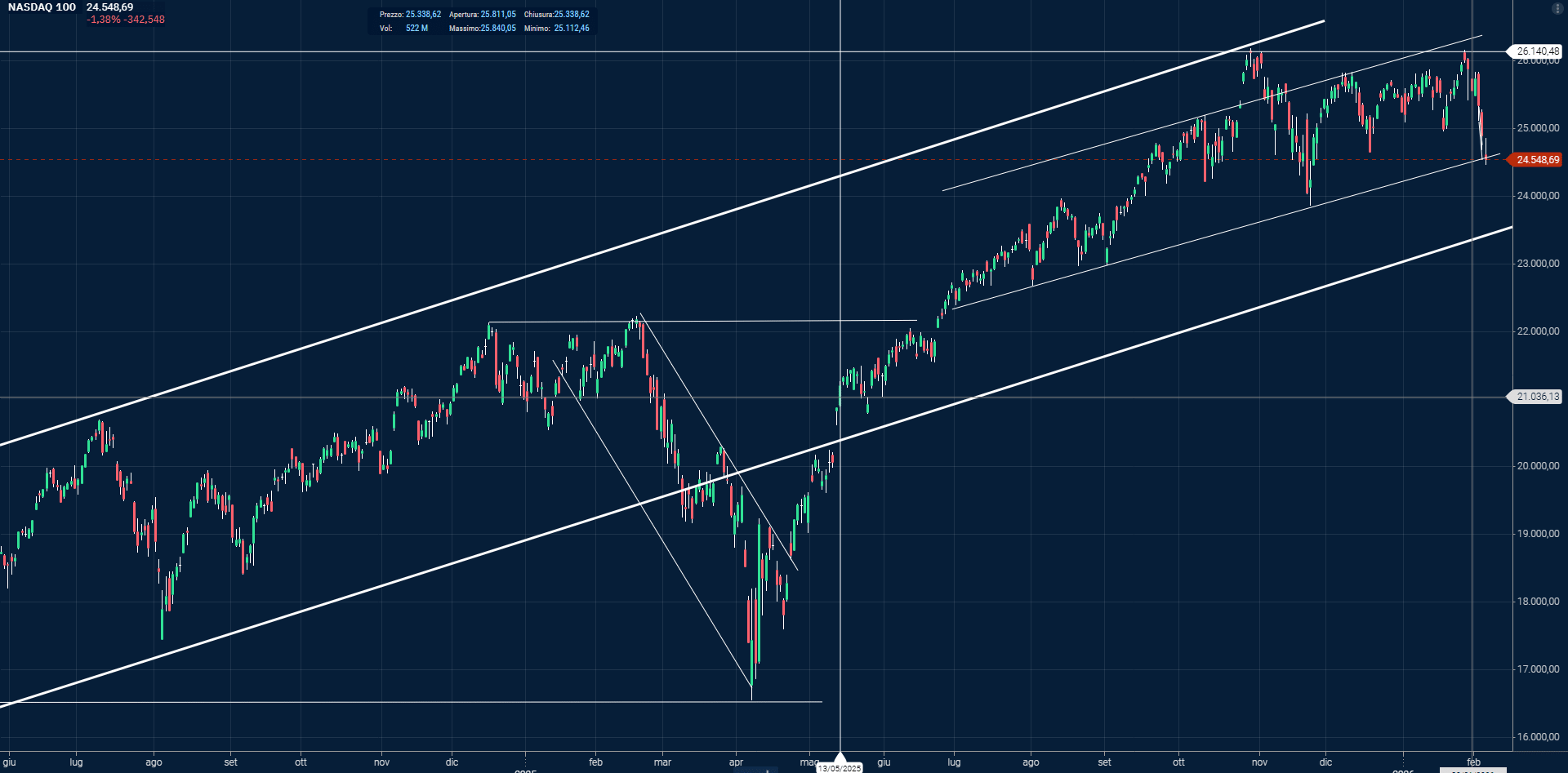Click the Minimo value in the info box
The image size is (1568, 773).
(x=571, y=29)
